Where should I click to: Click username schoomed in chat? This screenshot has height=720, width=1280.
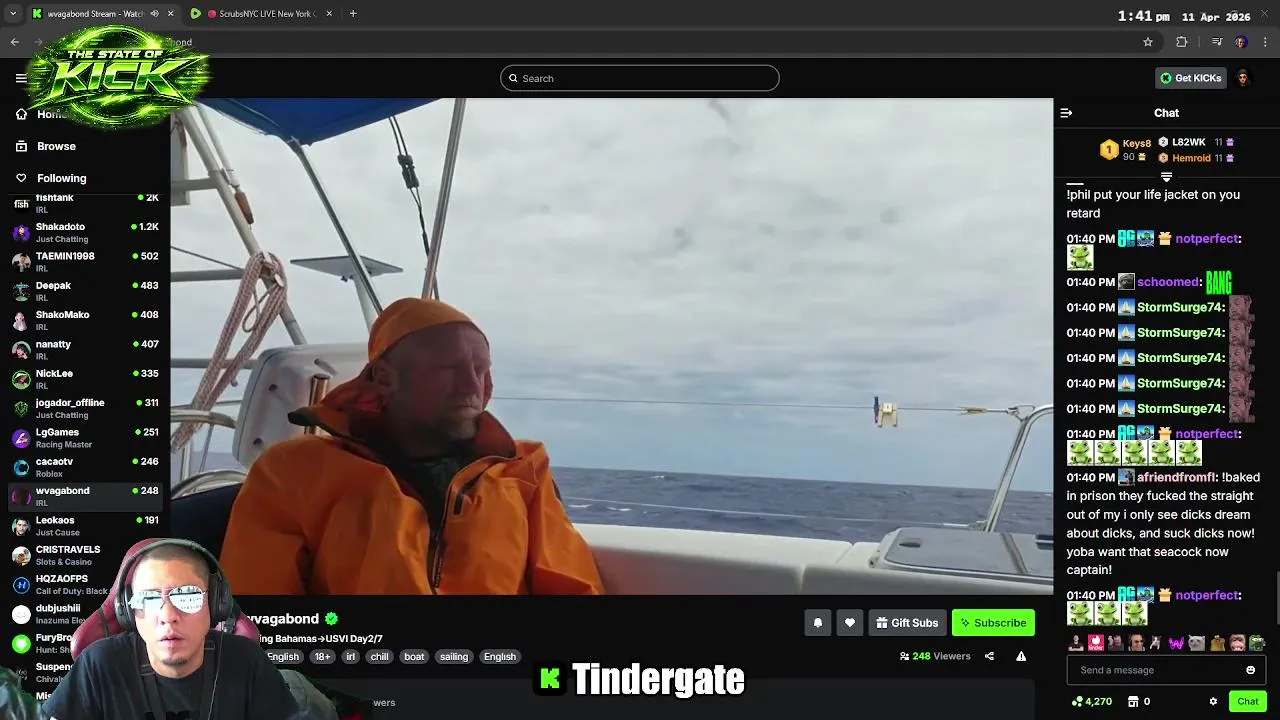1168,282
